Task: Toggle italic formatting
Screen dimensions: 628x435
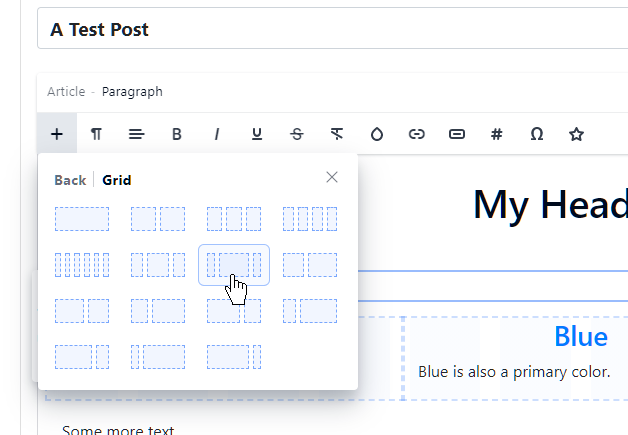Action: (217, 134)
